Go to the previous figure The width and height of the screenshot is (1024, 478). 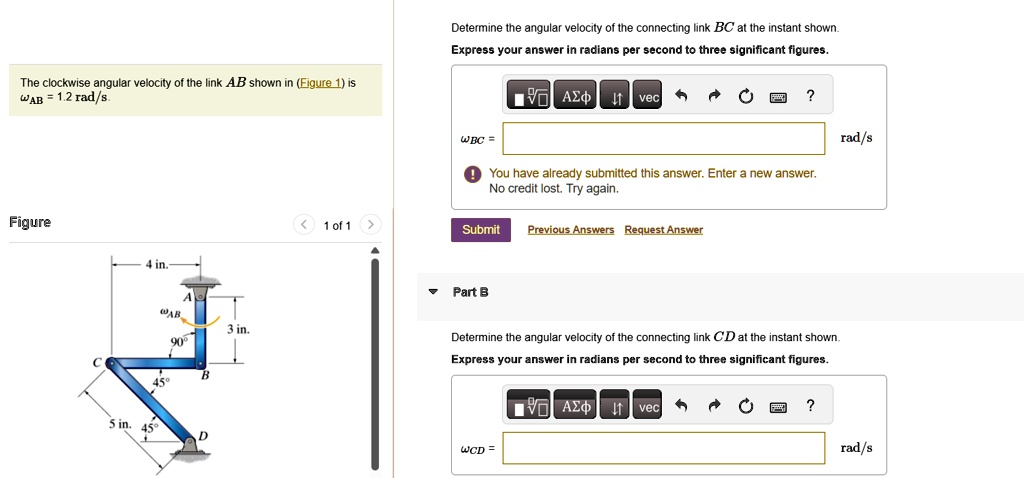pyautogui.click(x=304, y=225)
